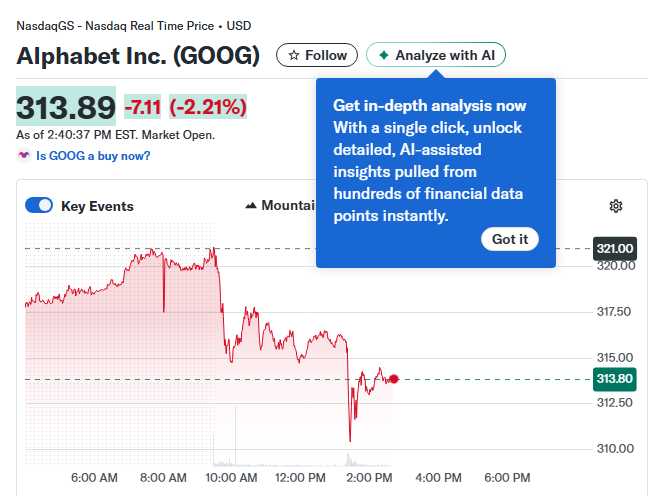Click the red current price dot on chart
Image resolution: width=664 pixels, height=496 pixels.
[x=394, y=379]
